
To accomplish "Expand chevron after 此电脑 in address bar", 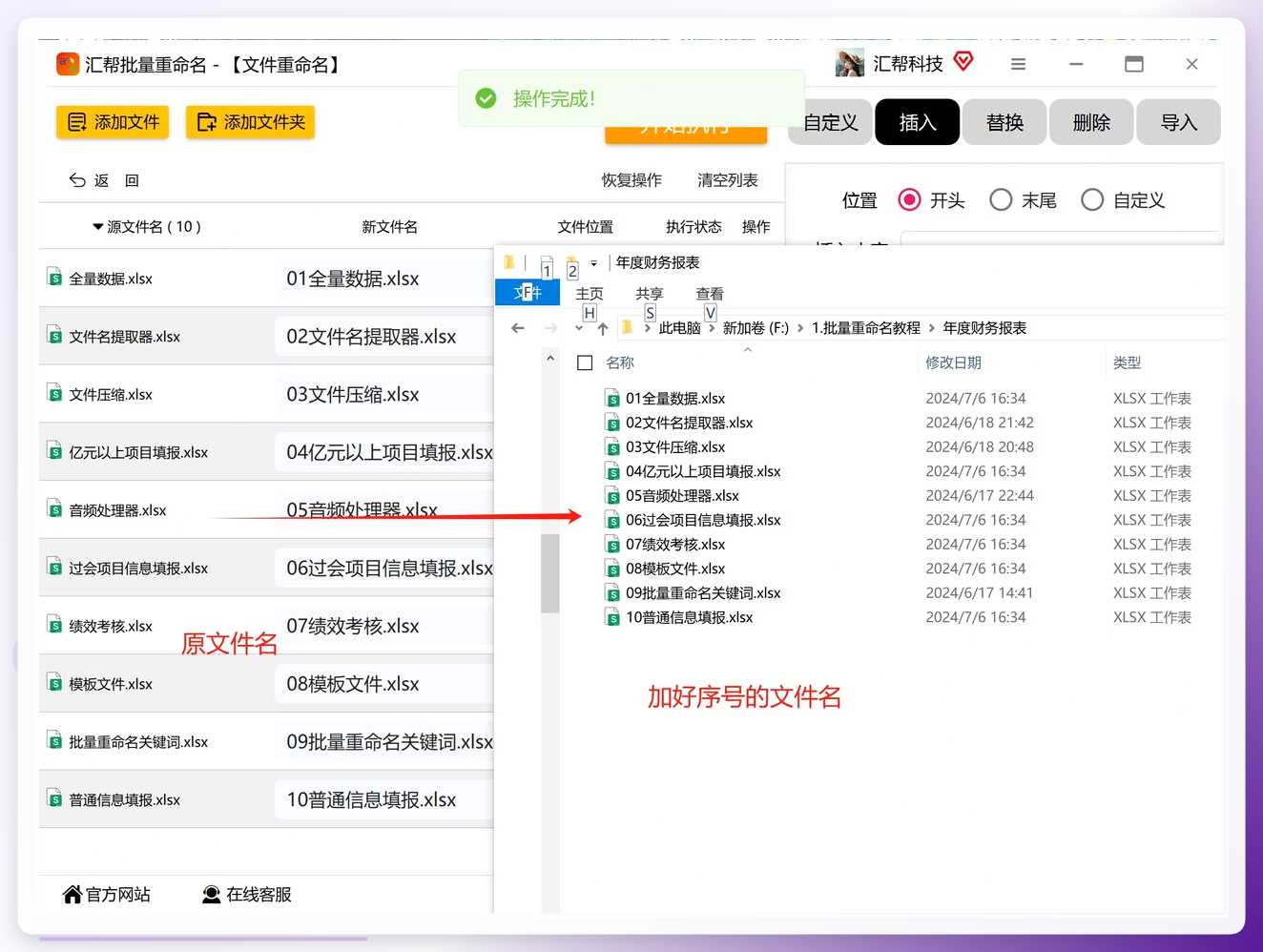I will click(712, 328).
